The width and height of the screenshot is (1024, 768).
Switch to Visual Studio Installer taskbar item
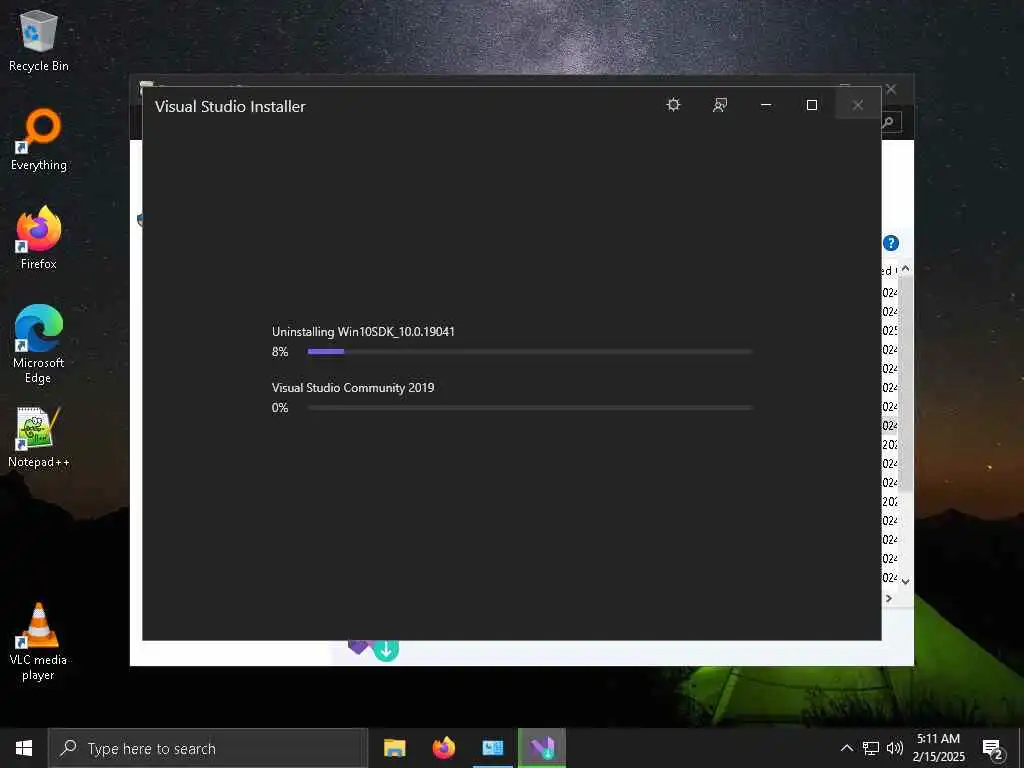(x=542, y=748)
